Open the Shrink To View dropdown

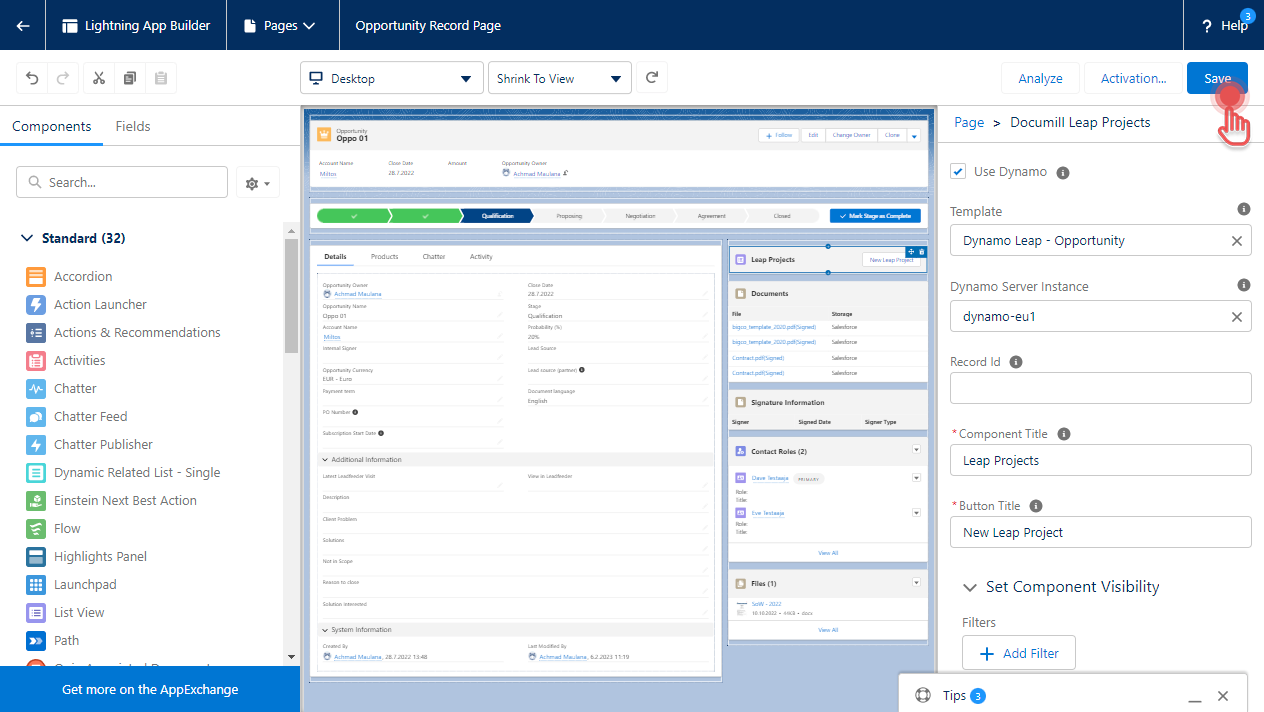(x=559, y=77)
